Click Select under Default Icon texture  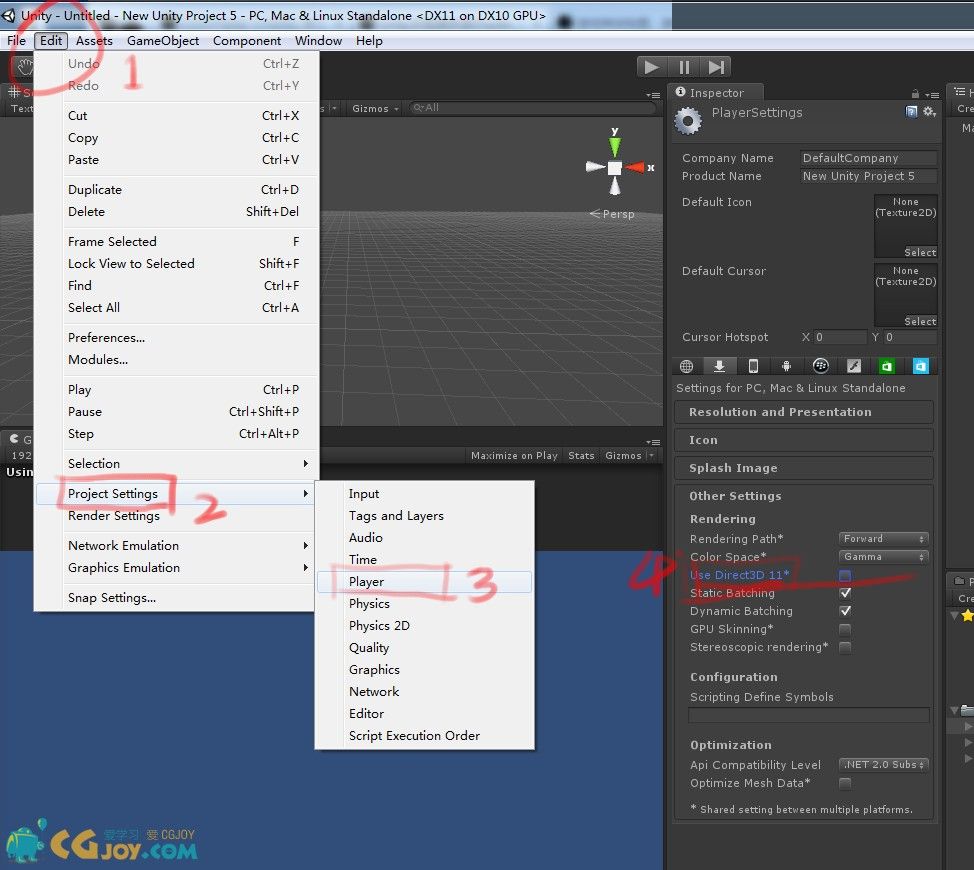(x=920, y=252)
